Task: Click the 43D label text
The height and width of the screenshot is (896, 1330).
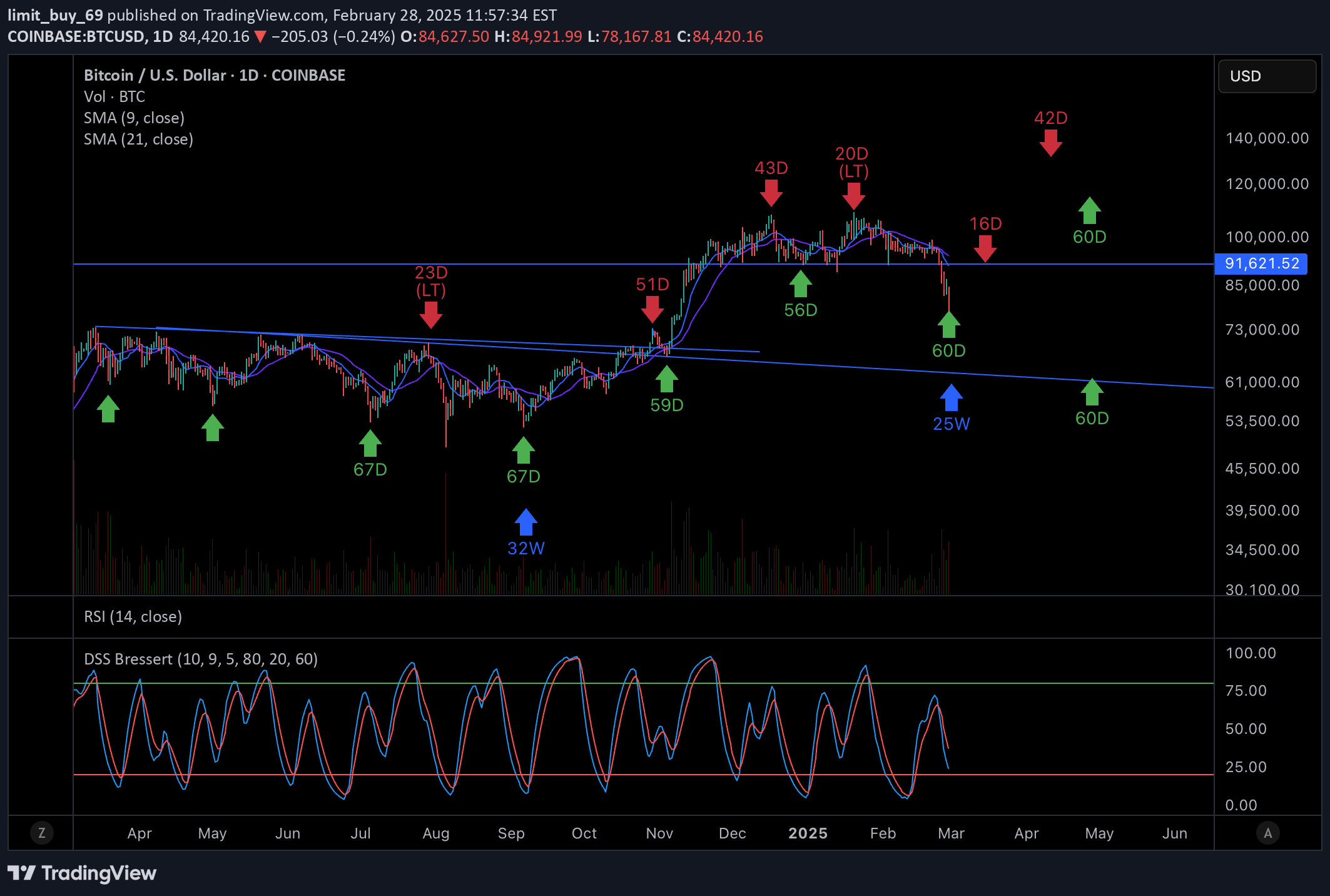Action: pos(771,168)
